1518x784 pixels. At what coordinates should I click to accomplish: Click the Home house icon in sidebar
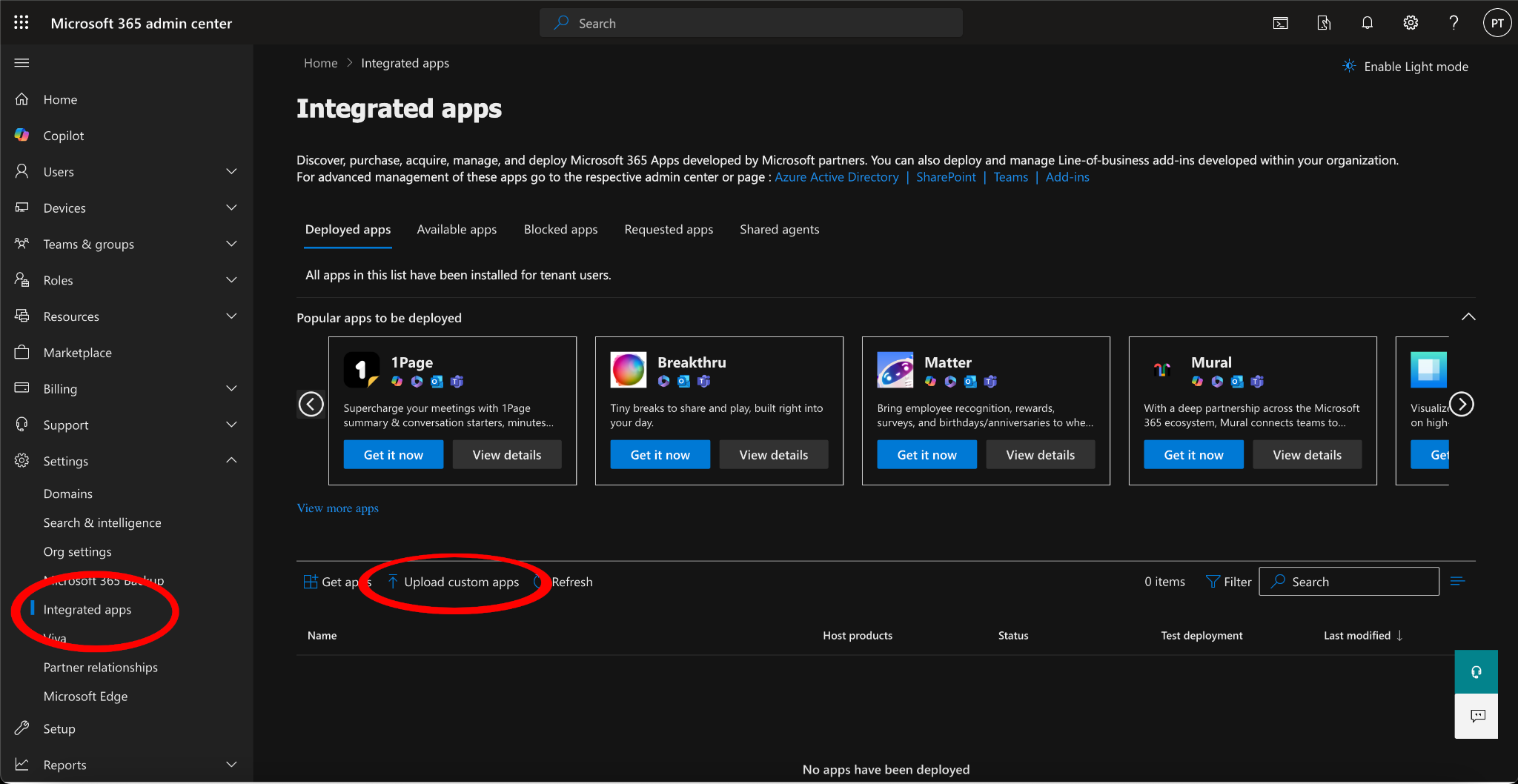pyautogui.click(x=22, y=99)
